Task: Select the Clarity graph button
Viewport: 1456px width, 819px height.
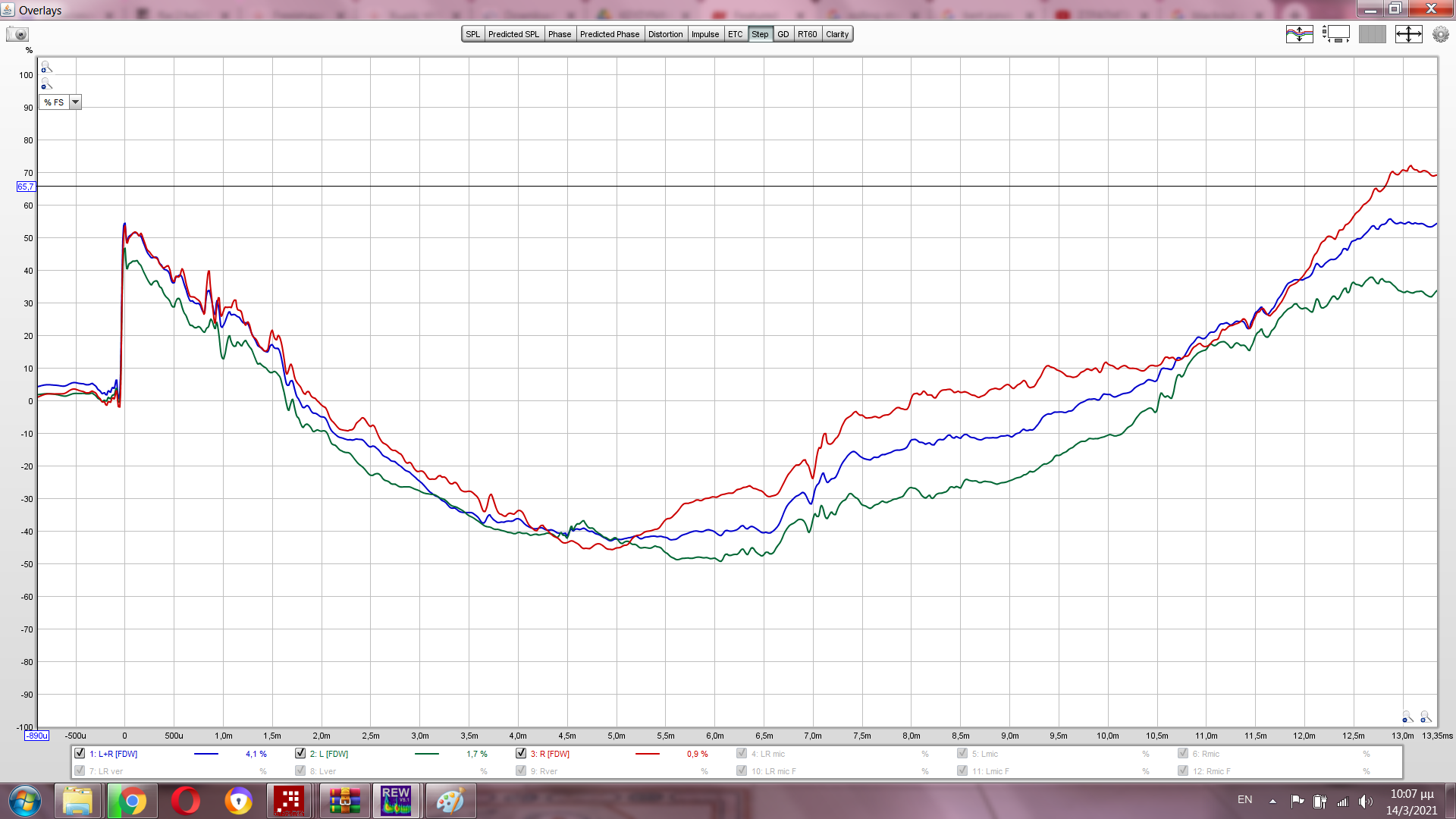Action: [837, 34]
